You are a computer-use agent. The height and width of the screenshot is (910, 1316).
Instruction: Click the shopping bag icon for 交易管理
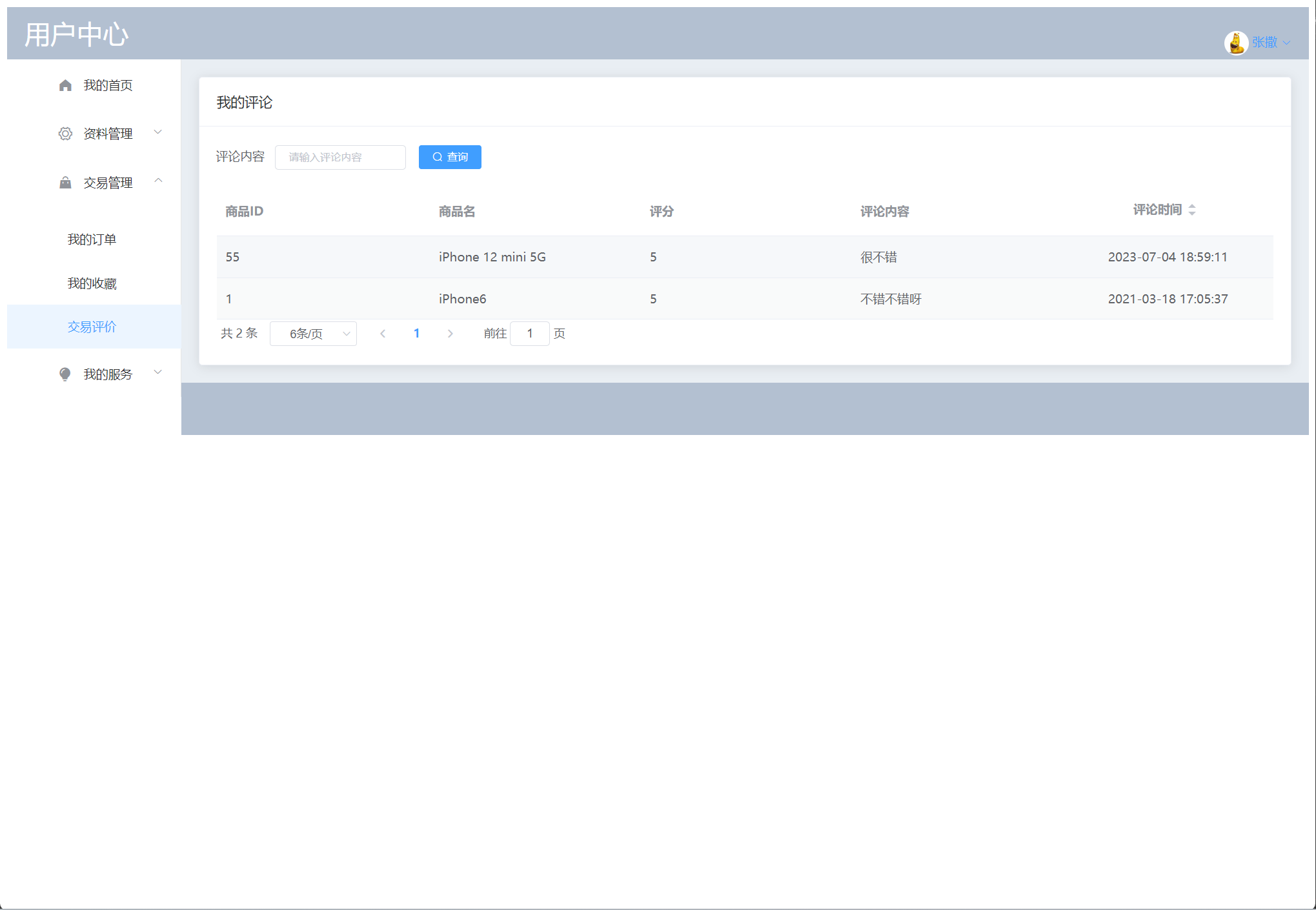[x=65, y=183]
